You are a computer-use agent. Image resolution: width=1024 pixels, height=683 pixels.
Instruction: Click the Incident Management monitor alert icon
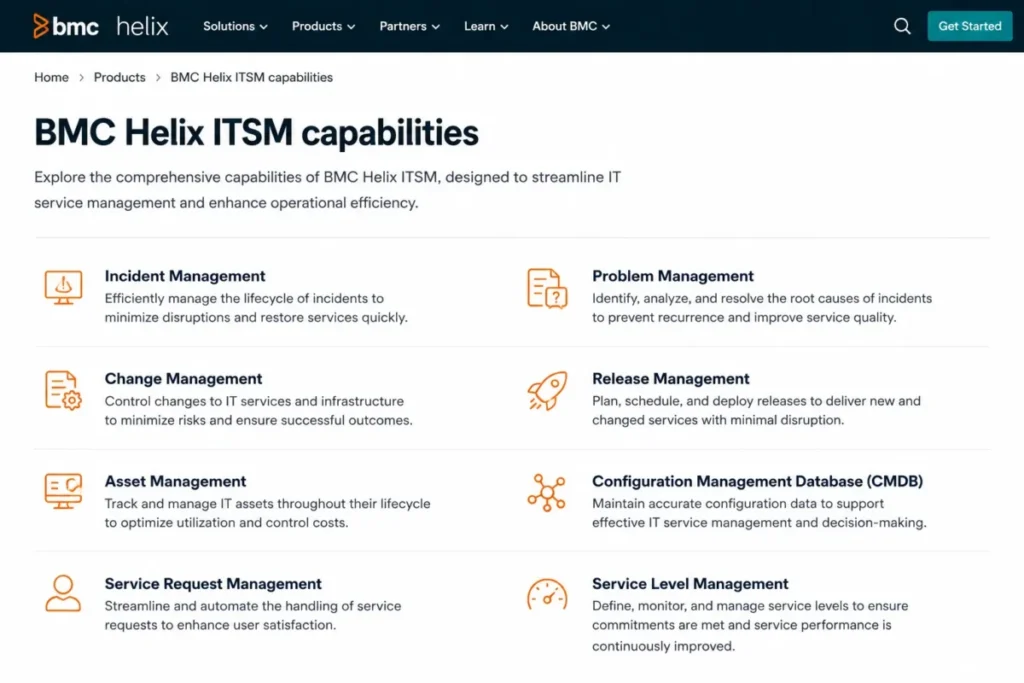coord(63,287)
